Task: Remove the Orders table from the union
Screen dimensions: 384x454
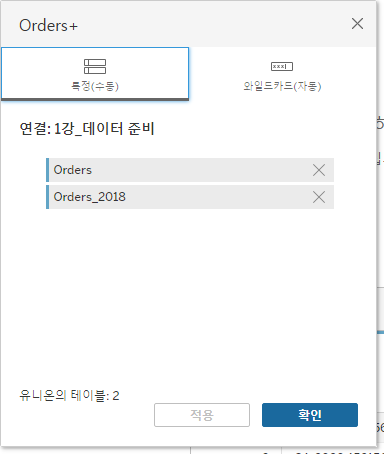Action: [x=319, y=170]
